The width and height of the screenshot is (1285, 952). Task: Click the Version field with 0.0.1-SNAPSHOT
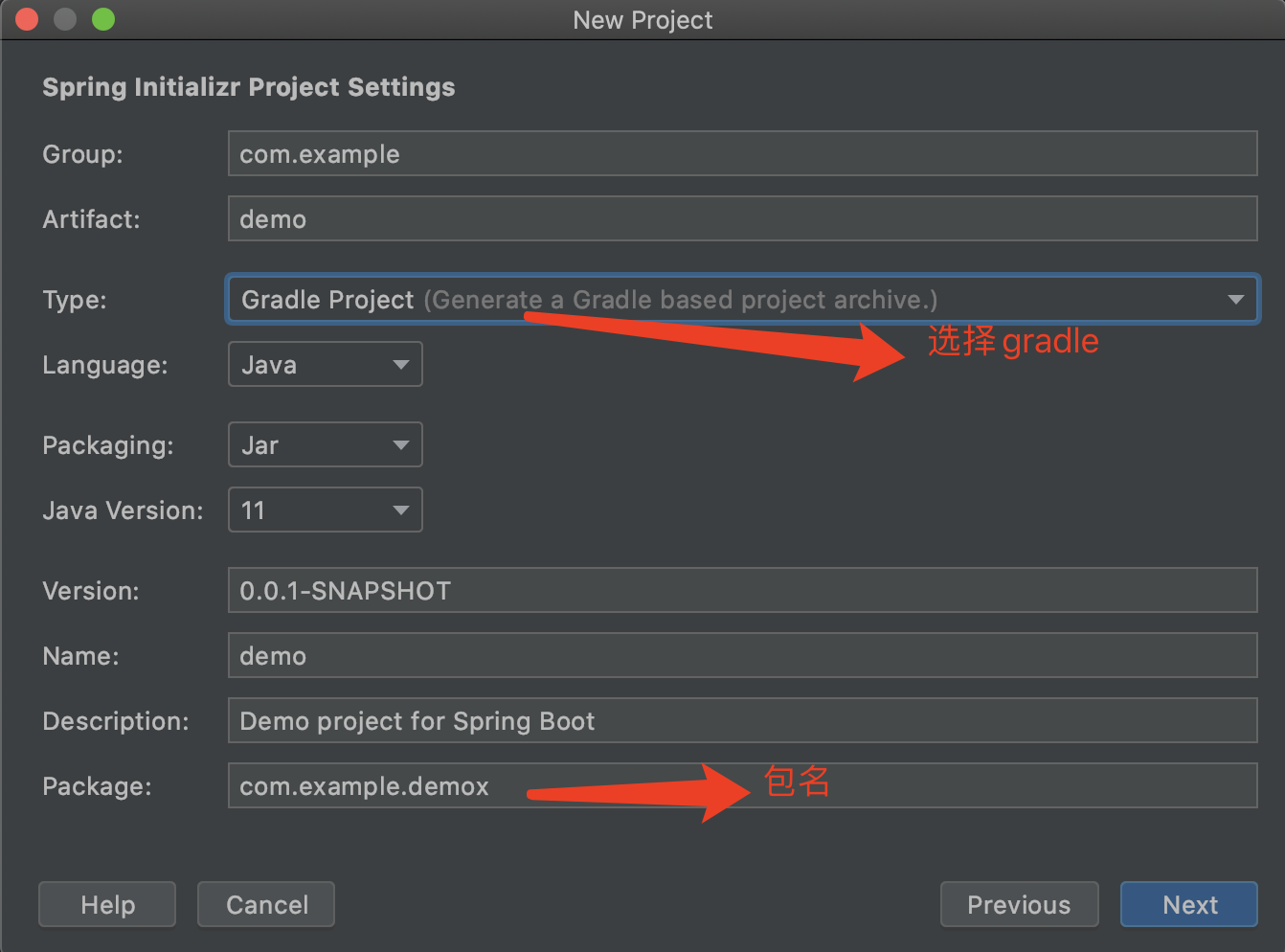pyautogui.click(x=742, y=591)
